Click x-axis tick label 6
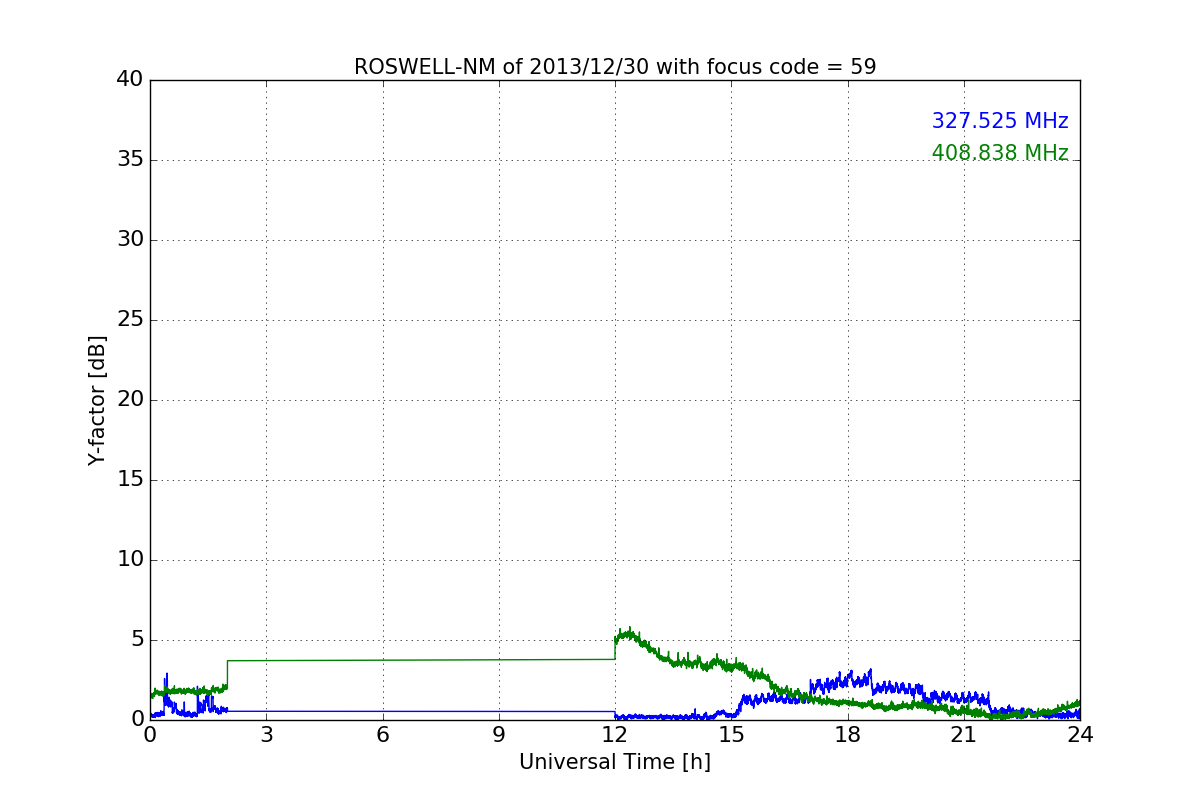The width and height of the screenshot is (1200, 800). pos(382,735)
